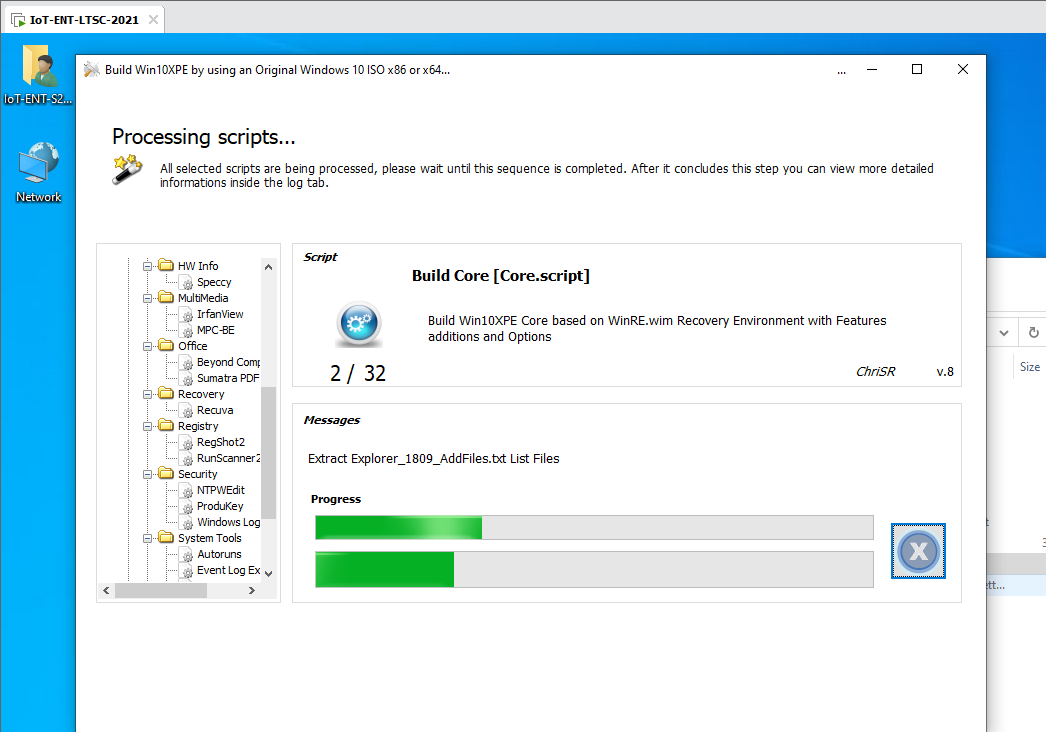Click the 'Build Core [Core.script]' title
The width and height of the screenshot is (1046, 732).
(501, 276)
